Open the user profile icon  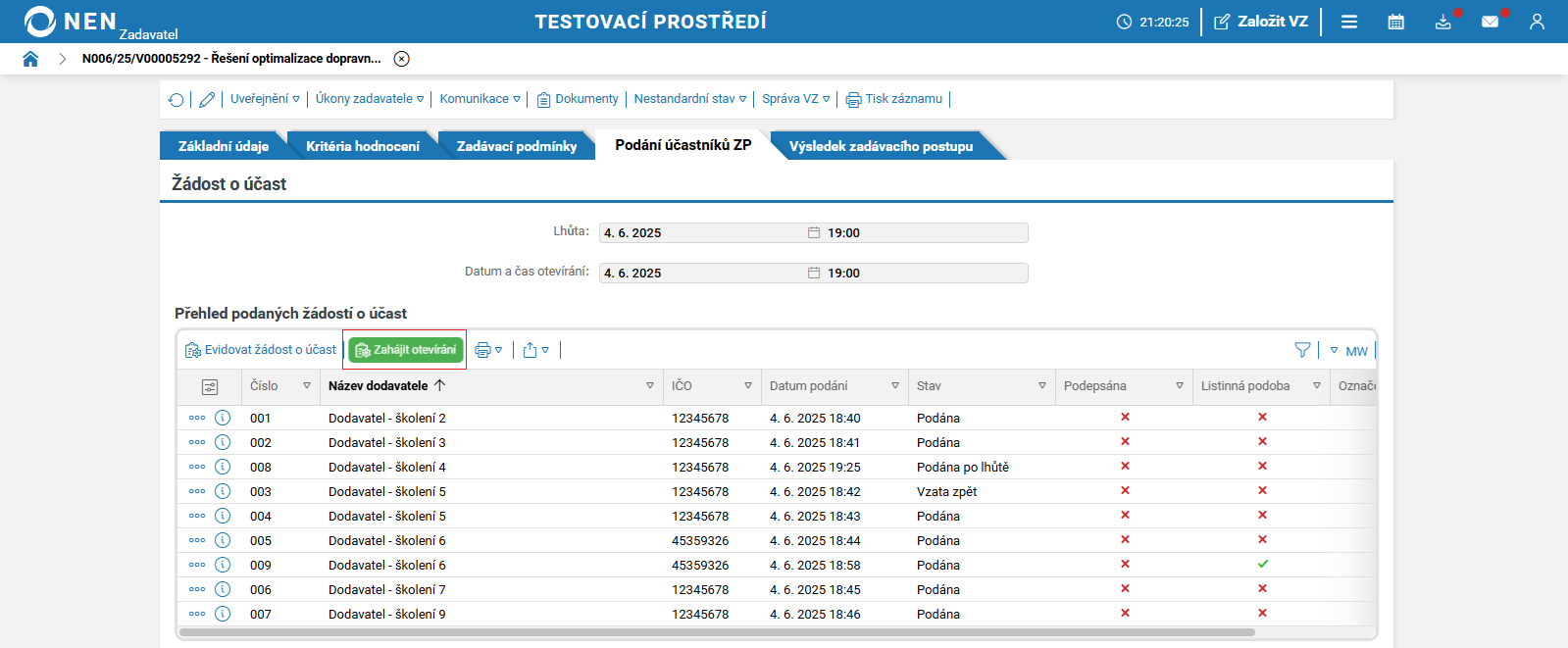pyautogui.click(x=1537, y=22)
